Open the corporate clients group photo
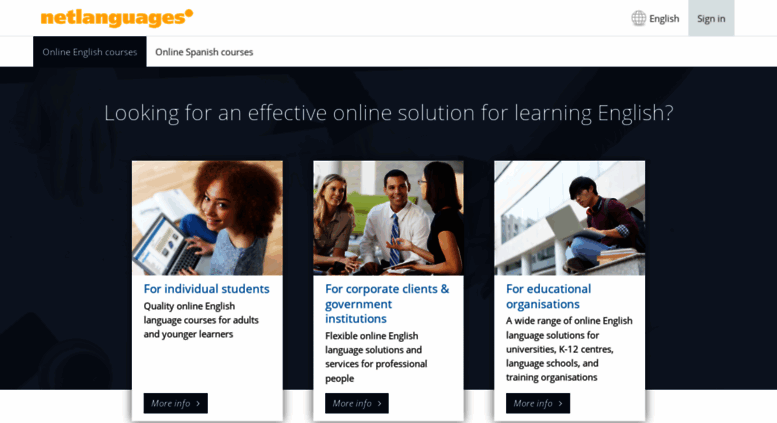 388,218
